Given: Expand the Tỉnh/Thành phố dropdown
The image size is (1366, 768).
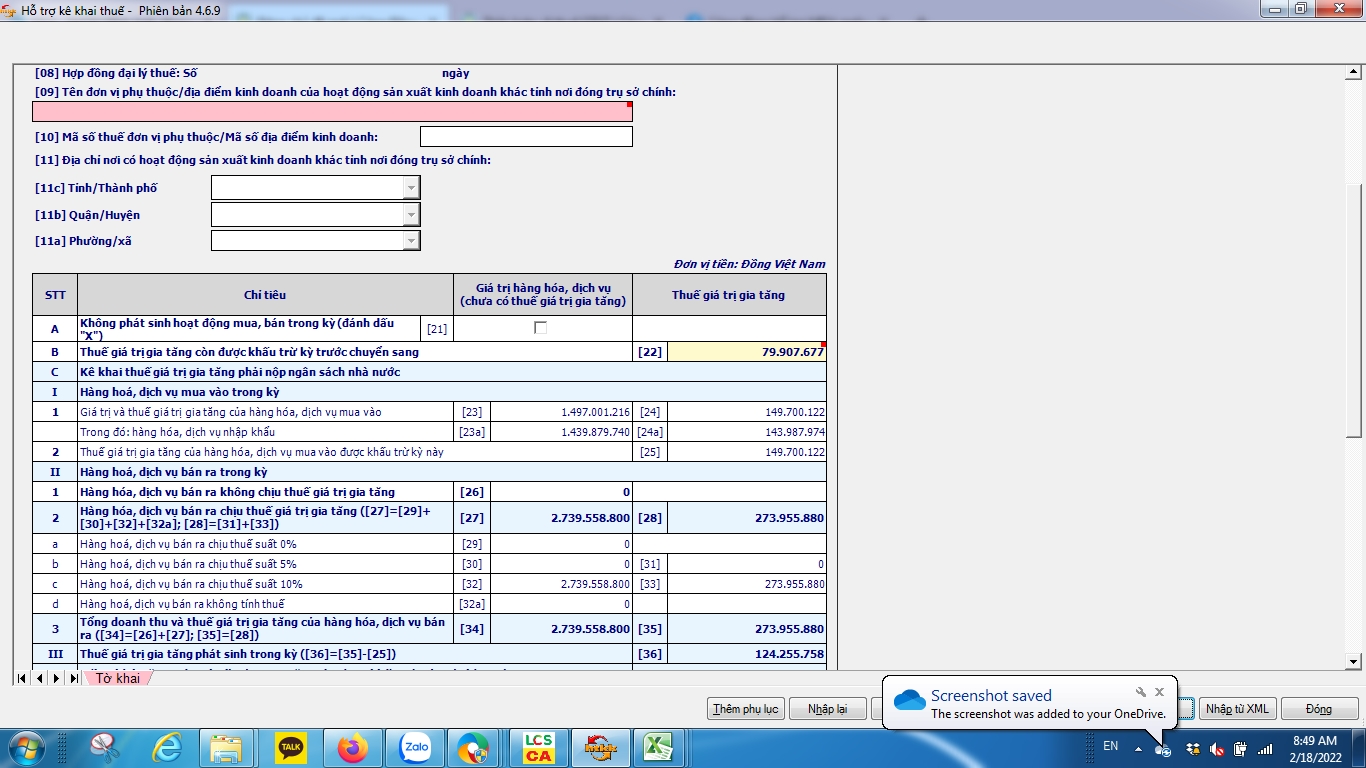Looking at the screenshot, I should point(410,188).
